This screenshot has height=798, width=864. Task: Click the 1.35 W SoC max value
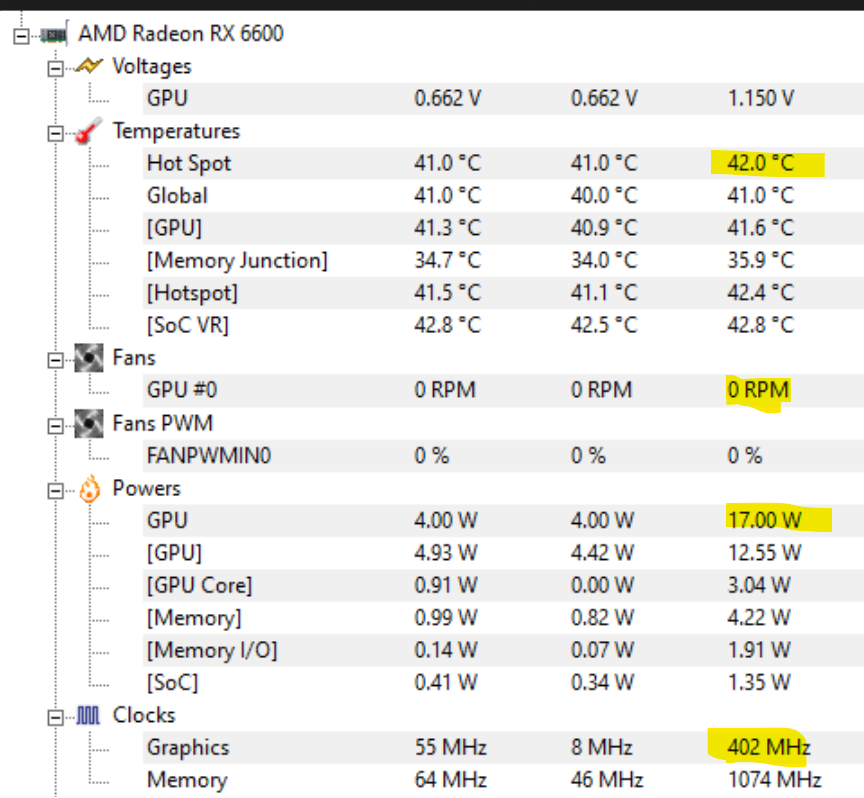click(x=759, y=683)
